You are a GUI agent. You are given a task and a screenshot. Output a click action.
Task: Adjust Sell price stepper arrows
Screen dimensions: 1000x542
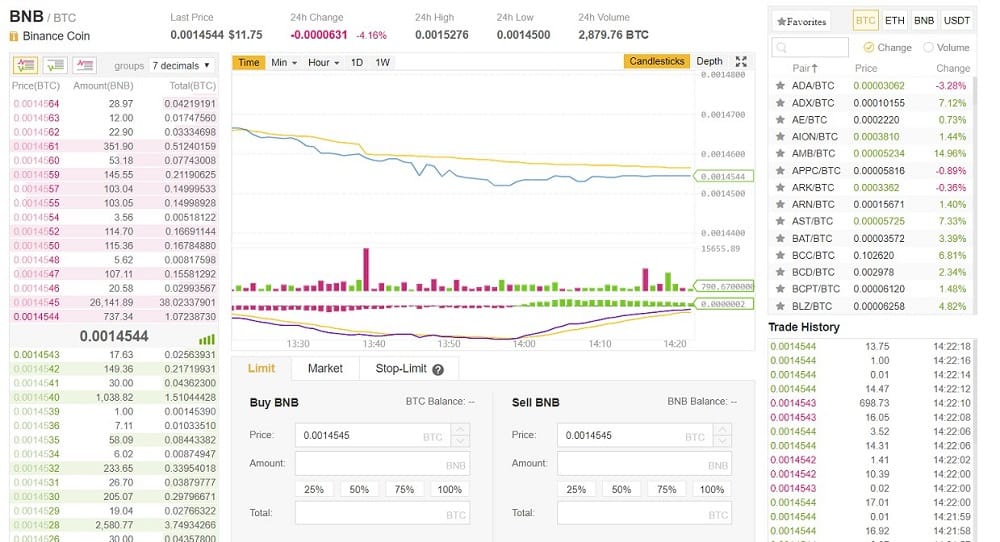(x=723, y=435)
